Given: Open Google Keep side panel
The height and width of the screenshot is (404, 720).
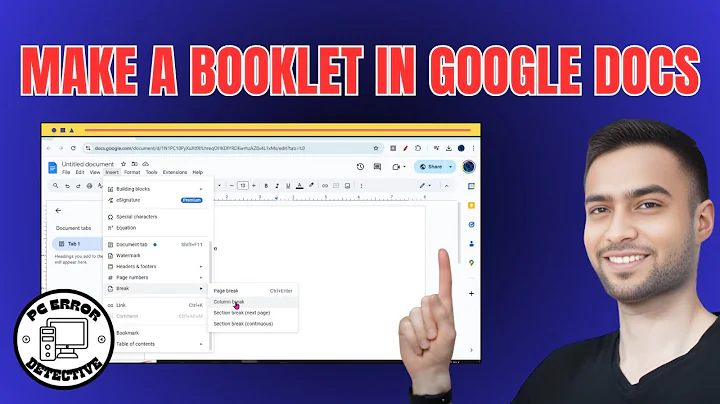Looking at the screenshot, I should click(x=471, y=205).
